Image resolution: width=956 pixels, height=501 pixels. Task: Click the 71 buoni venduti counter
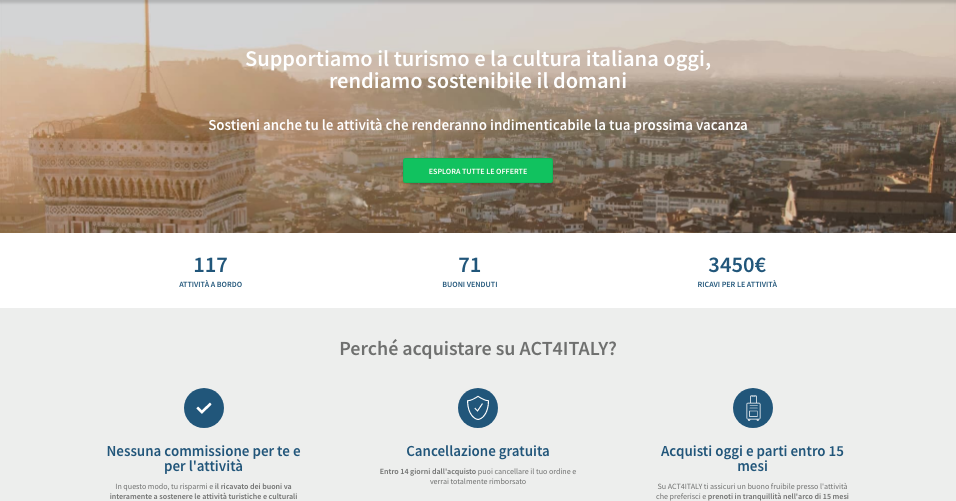point(469,271)
